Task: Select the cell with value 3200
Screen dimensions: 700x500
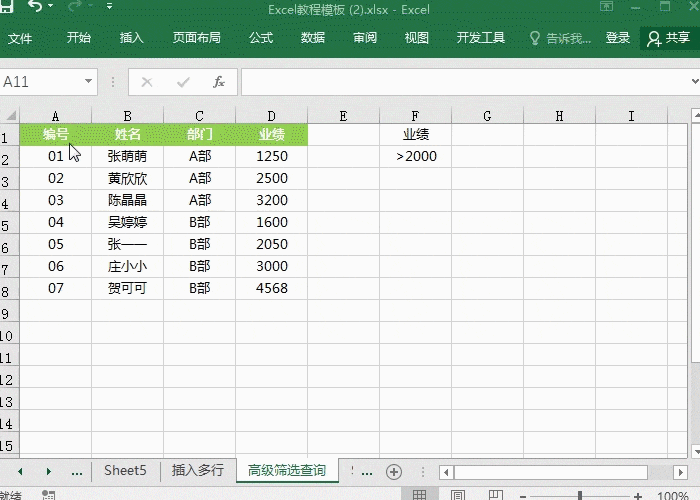Action: pos(271,200)
